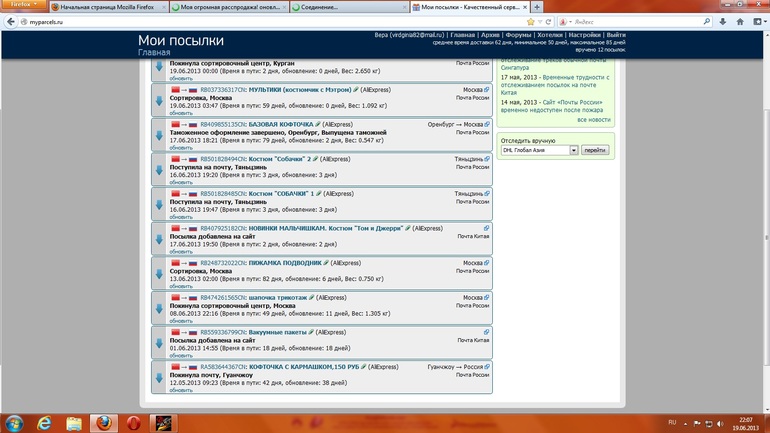Expand the БАЗОВАЯ КОФТОЧКА parcel details arrow
Image resolution: width=770 pixels, height=433 pixels.
(159, 135)
